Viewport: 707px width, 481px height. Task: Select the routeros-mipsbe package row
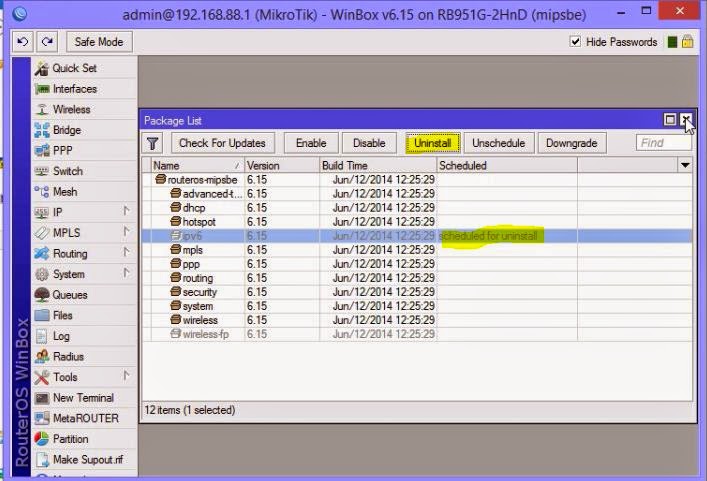(x=417, y=180)
